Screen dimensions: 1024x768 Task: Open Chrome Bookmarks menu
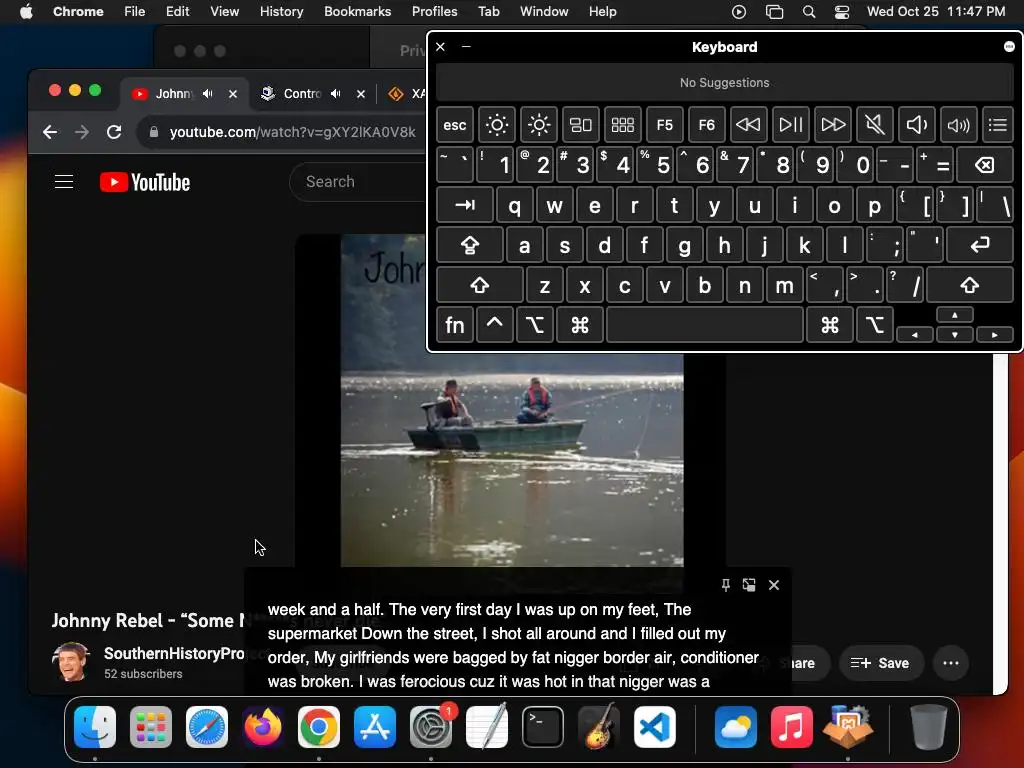357,11
